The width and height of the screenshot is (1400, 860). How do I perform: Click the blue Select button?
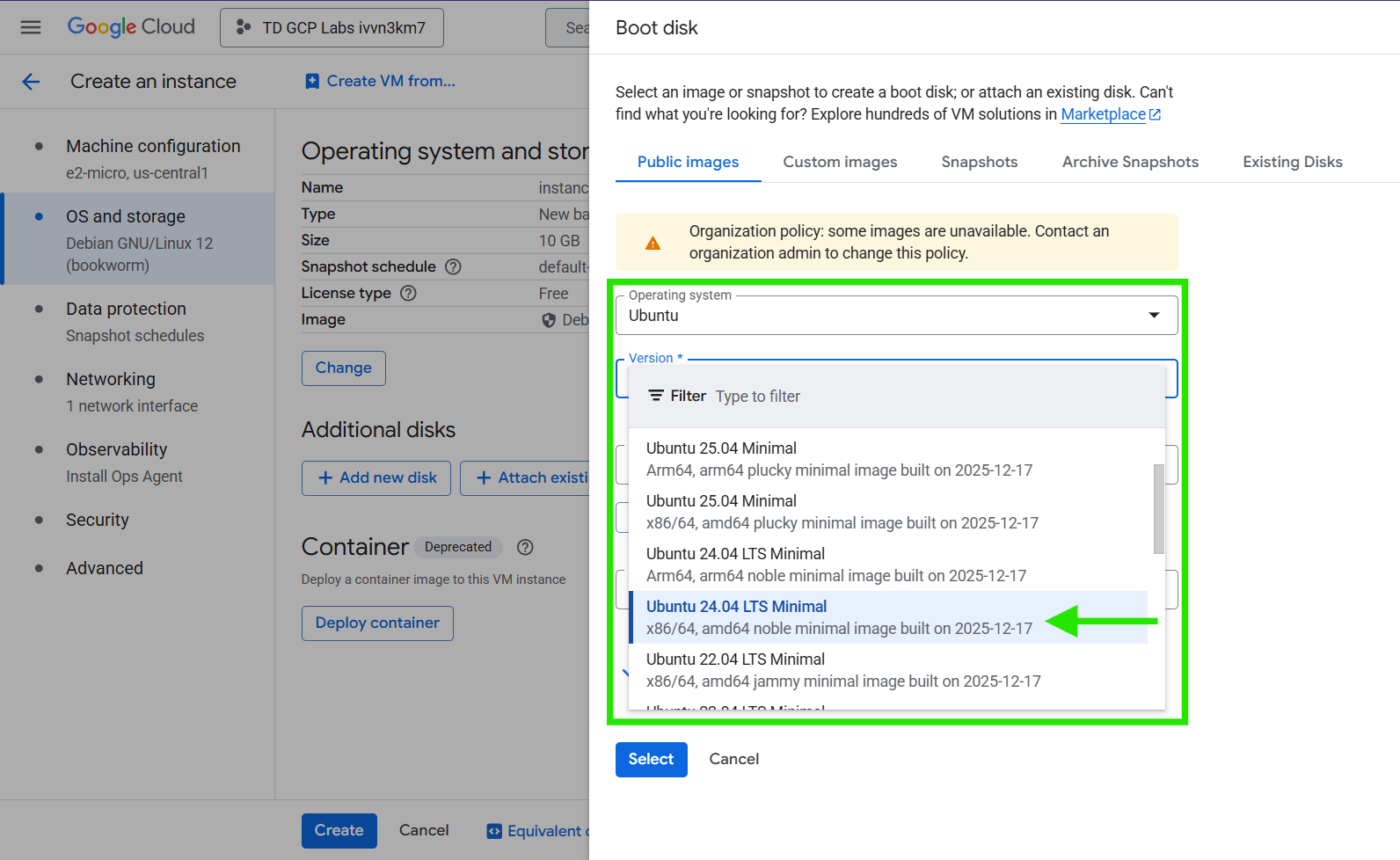[x=651, y=760]
